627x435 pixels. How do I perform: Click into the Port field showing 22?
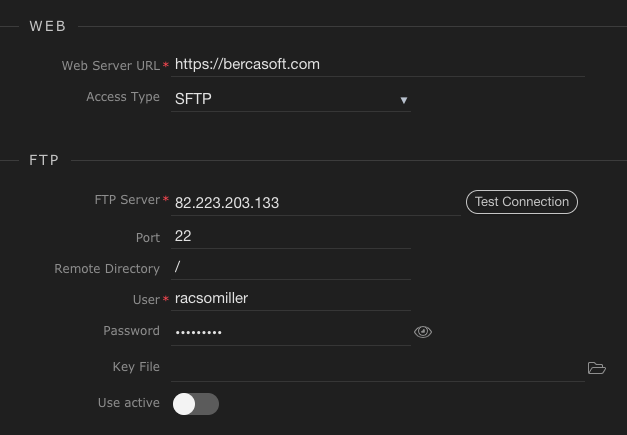(x=290, y=236)
